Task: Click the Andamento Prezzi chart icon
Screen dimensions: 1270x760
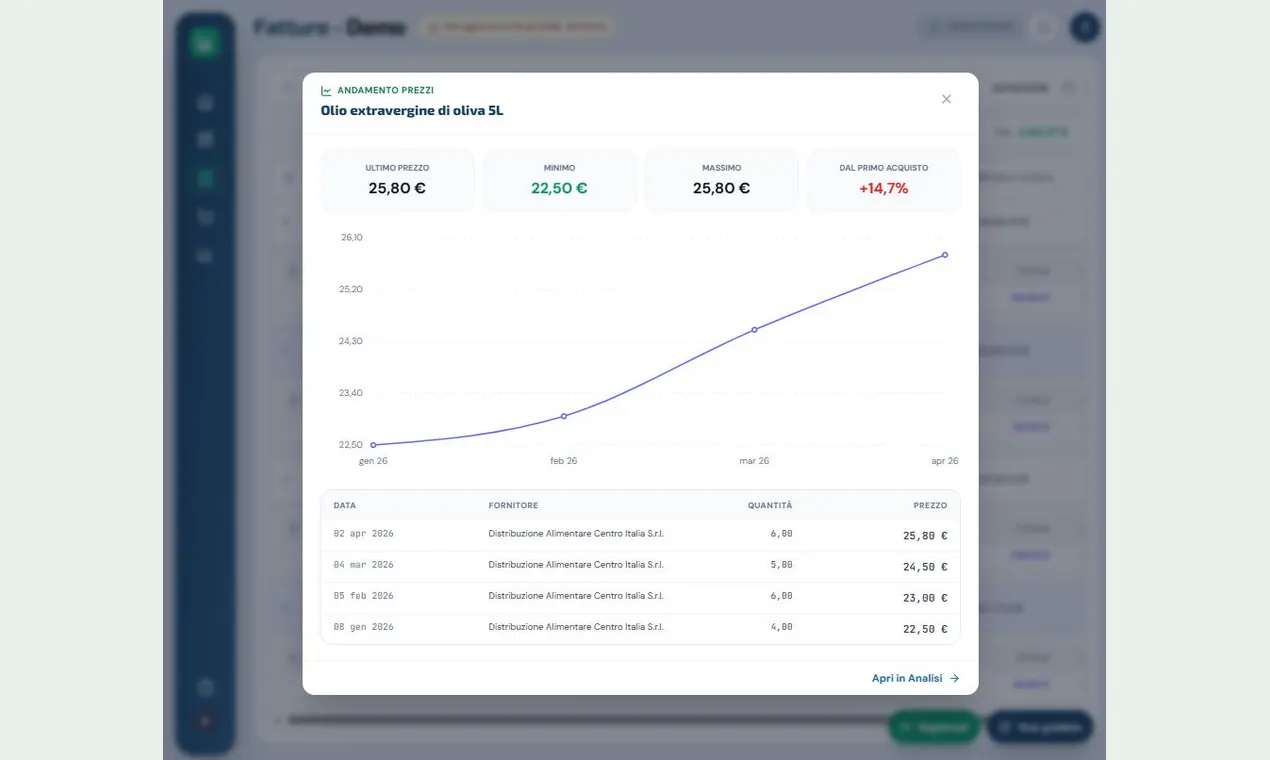Action: pyautogui.click(x=326, y=90)
